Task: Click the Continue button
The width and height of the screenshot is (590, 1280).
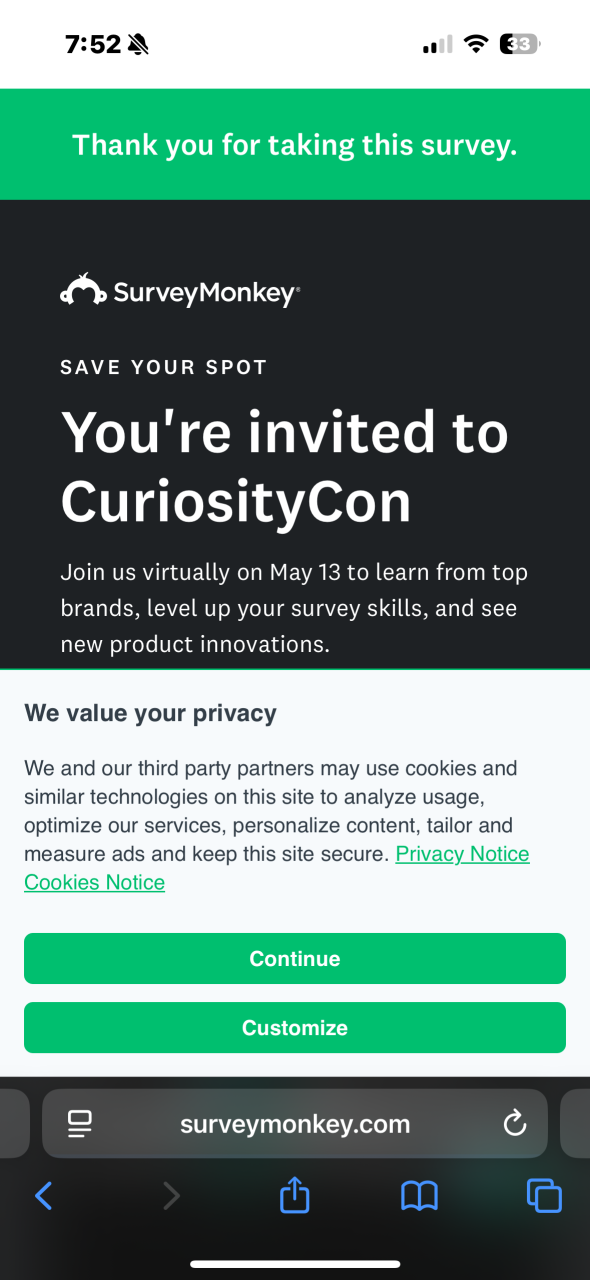Action: coord(295,958)
